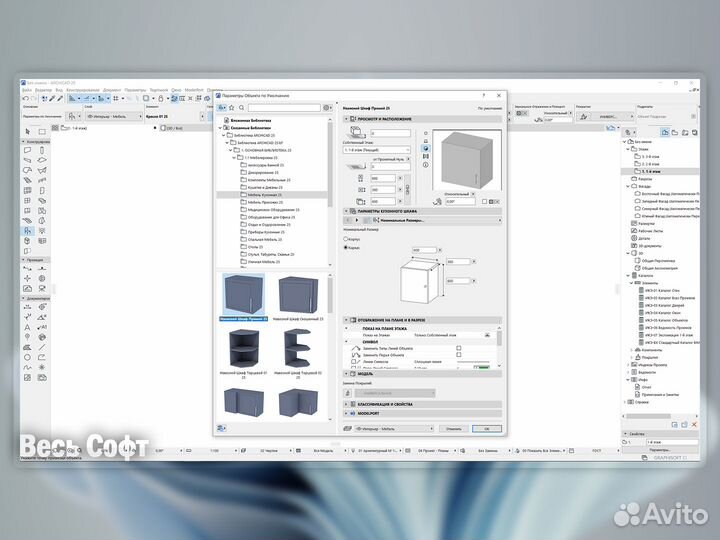This screenshot has width=720, height=540.
Task: Select the lower checked radio button under nominal size
Action: tap(346, 248)
